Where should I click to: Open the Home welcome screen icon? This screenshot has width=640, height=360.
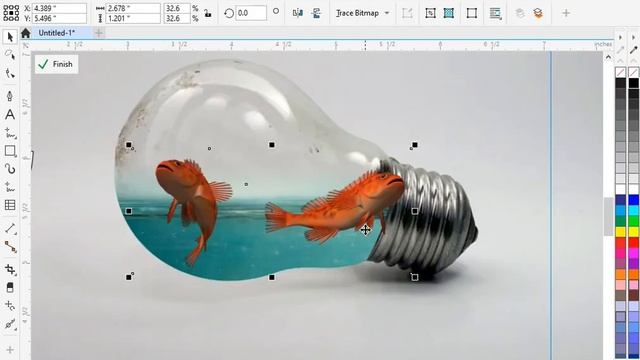tap(26, 33)
